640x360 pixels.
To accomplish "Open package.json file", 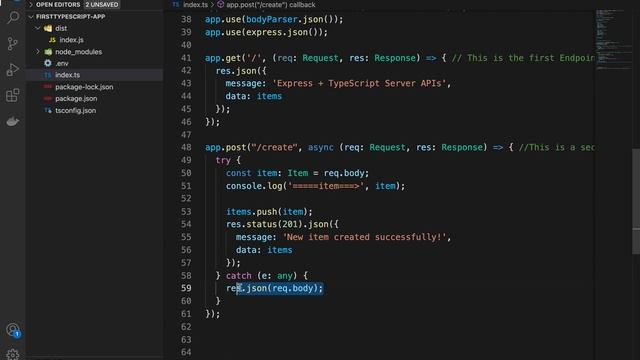I will point(76,98).
